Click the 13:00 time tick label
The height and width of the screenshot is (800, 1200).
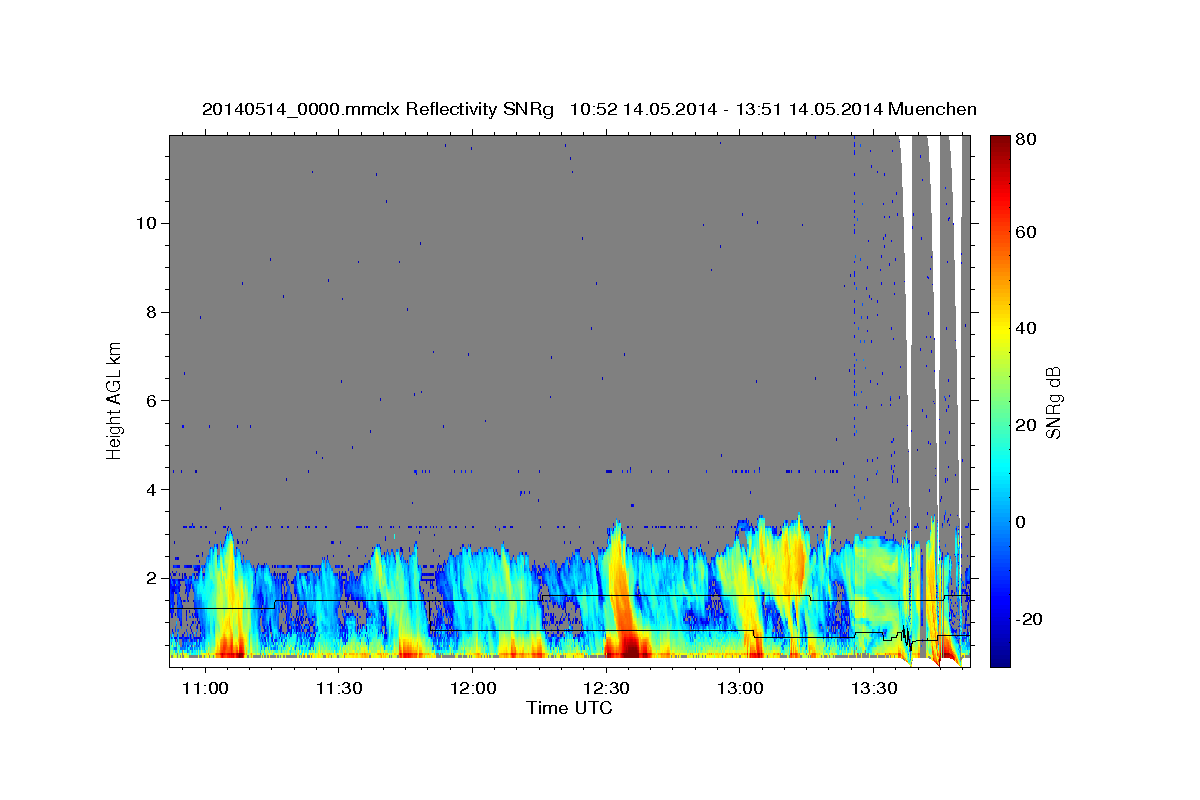pyautogui.click(x=740, y=689)
